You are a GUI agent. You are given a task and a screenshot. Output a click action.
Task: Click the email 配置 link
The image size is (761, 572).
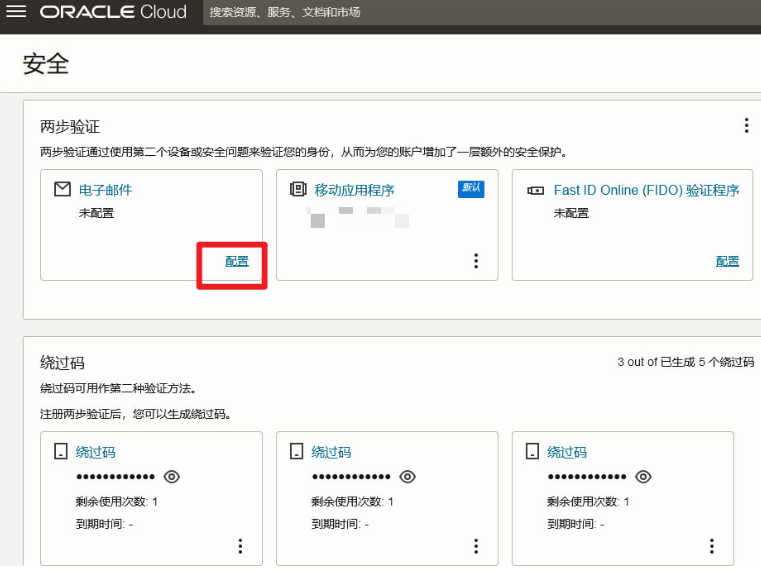pyautogui.click(x=237, y=261)
